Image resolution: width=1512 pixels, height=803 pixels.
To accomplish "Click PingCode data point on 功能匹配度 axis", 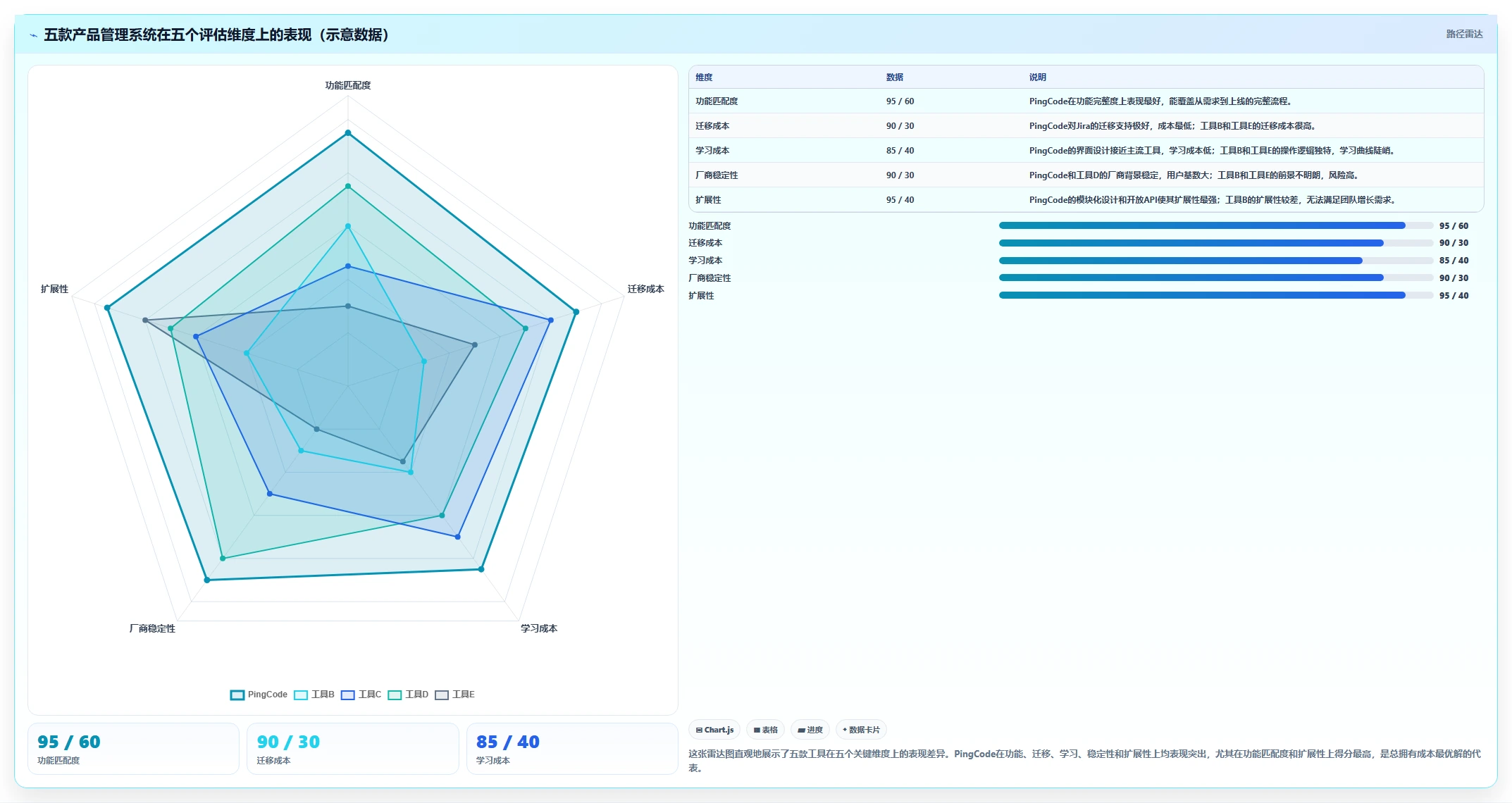I will pos(347,132).
